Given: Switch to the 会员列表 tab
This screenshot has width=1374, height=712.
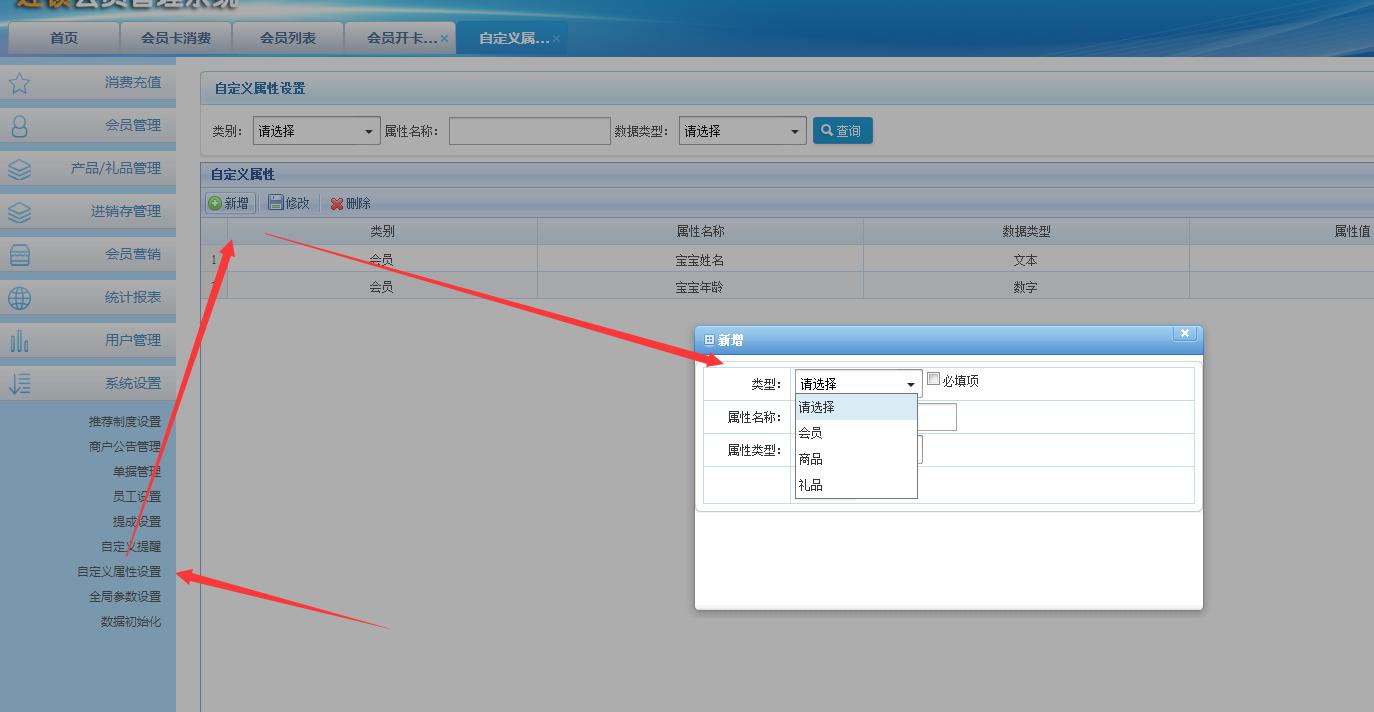Looking at the screenshot, I should click(288, 38).
